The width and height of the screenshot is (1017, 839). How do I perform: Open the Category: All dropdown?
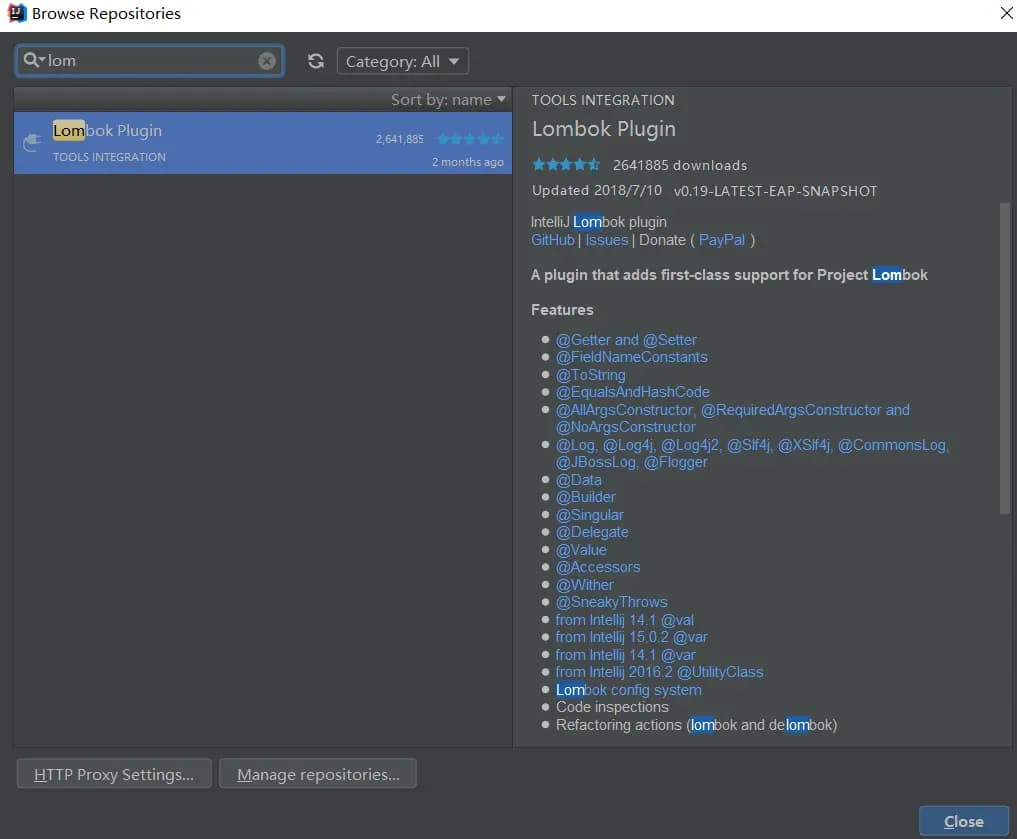tap(402, 62)
